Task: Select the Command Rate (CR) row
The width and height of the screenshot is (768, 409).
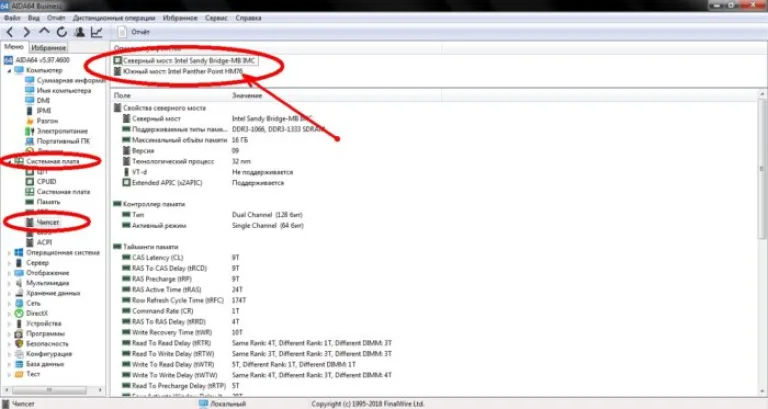Action: (180, 311)
